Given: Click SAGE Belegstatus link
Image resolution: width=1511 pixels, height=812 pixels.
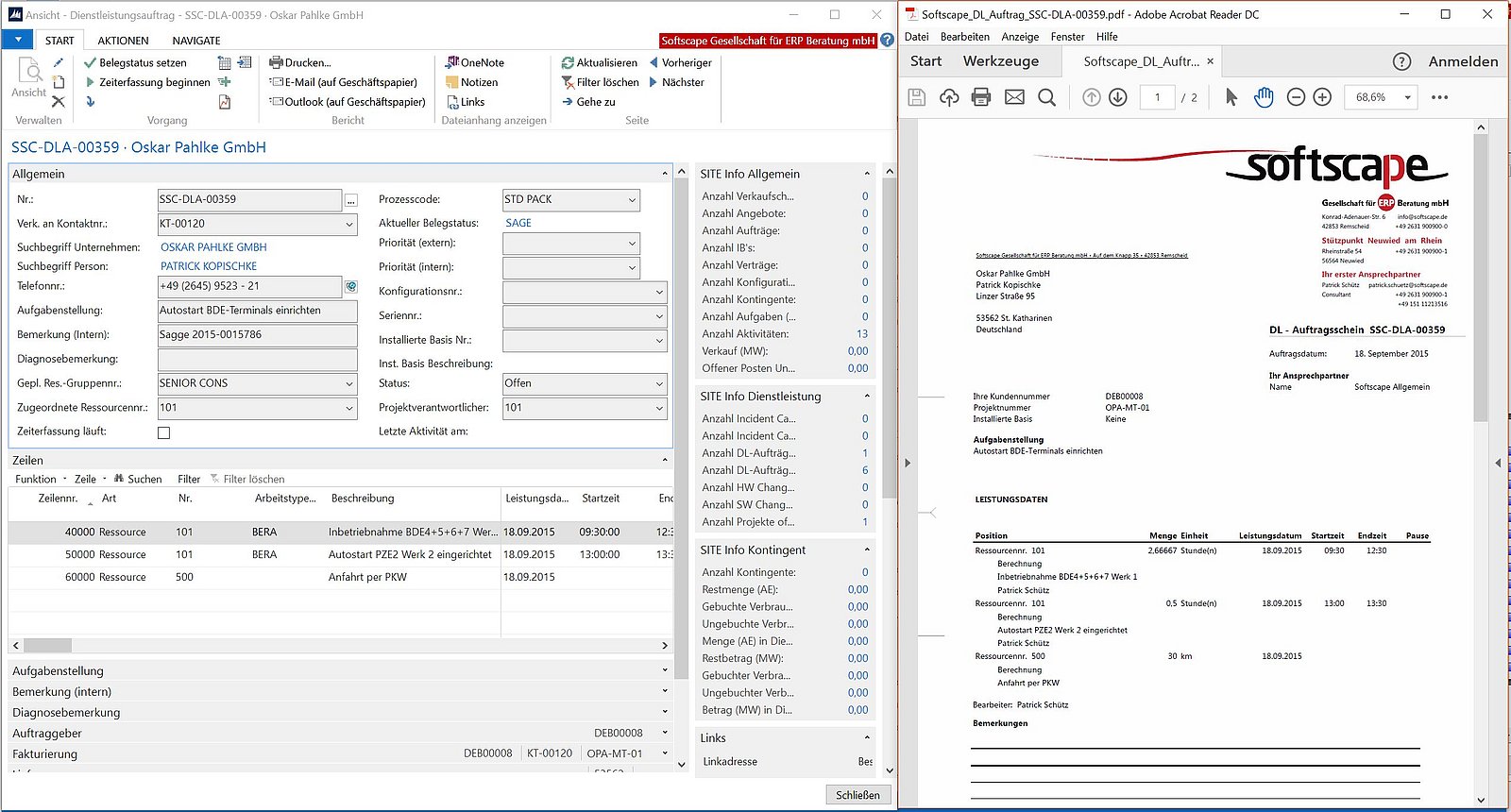Looking at the screenshot, I should [518, 223].
